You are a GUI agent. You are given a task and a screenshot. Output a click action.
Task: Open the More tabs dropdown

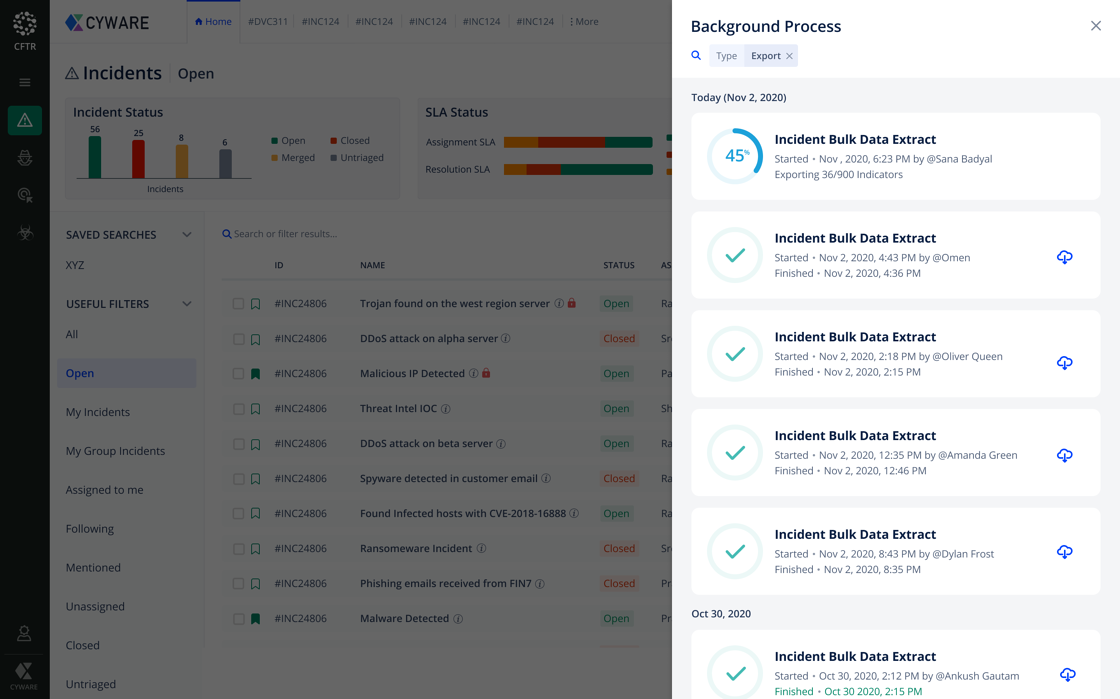pos(584,21)
